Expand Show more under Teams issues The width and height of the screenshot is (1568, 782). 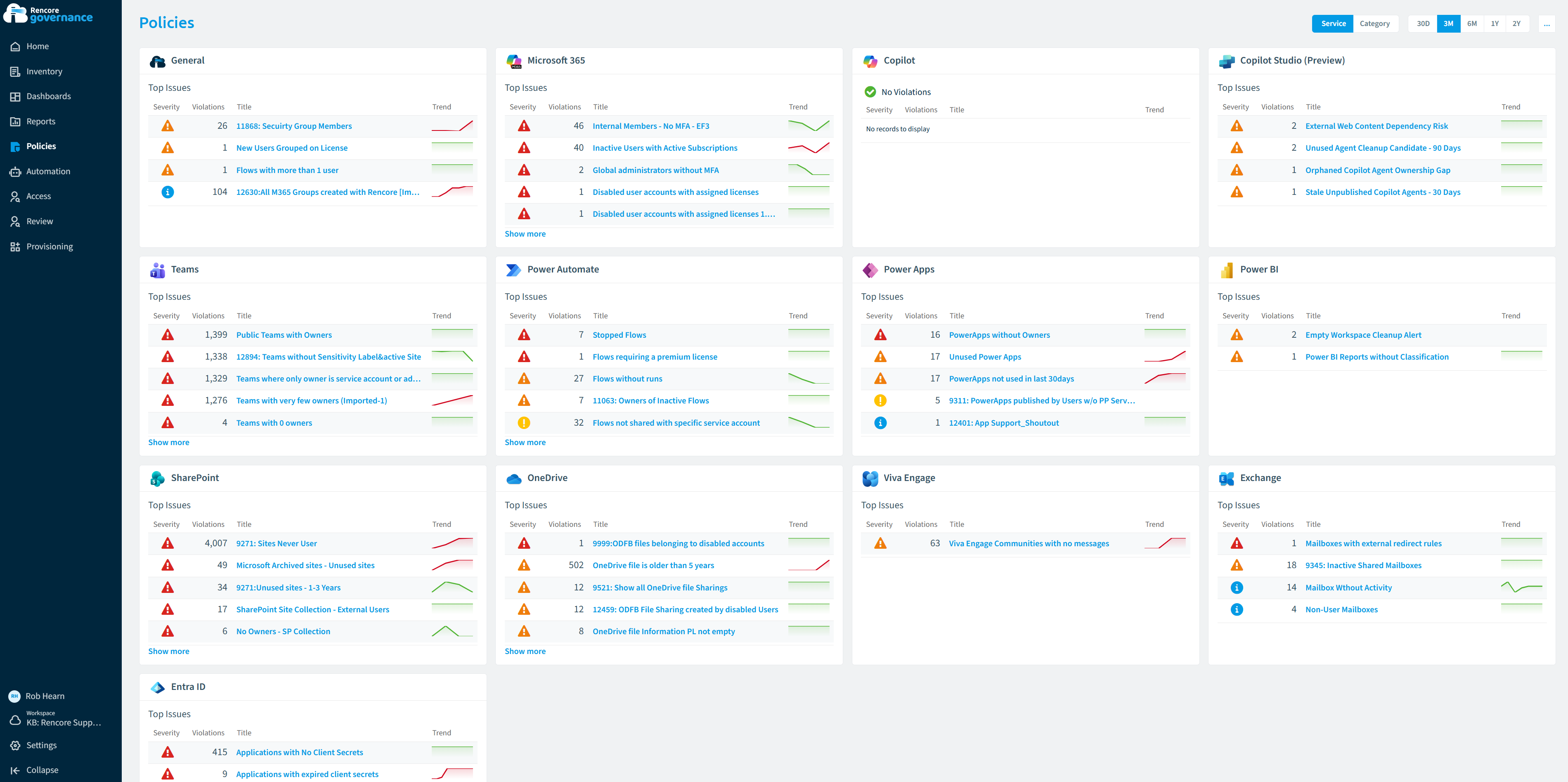[x=169, y=443]
